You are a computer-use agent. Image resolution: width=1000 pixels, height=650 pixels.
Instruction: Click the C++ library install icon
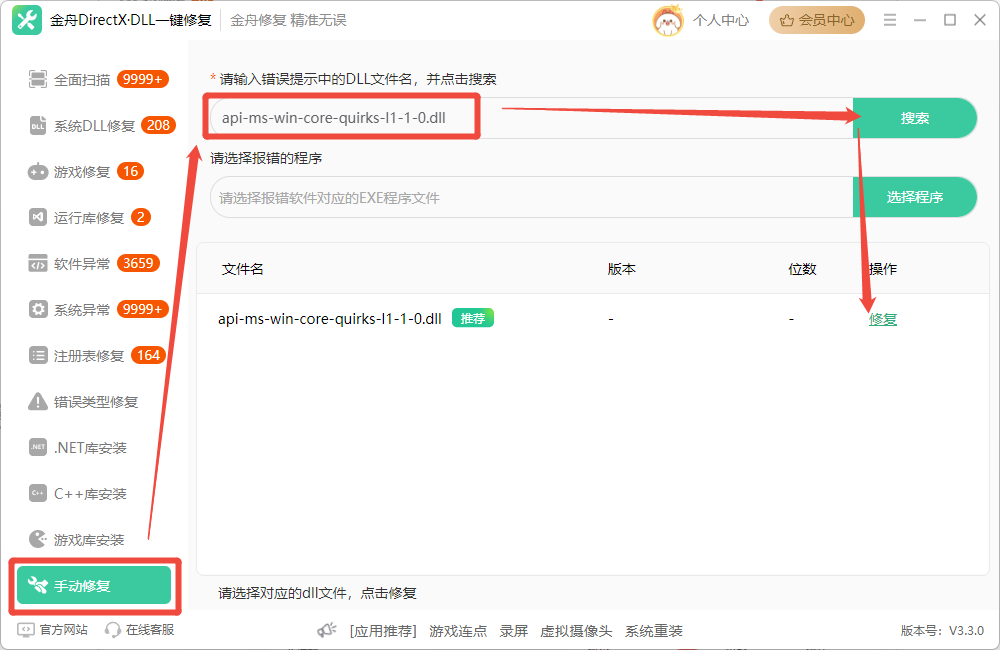point(38,493)
